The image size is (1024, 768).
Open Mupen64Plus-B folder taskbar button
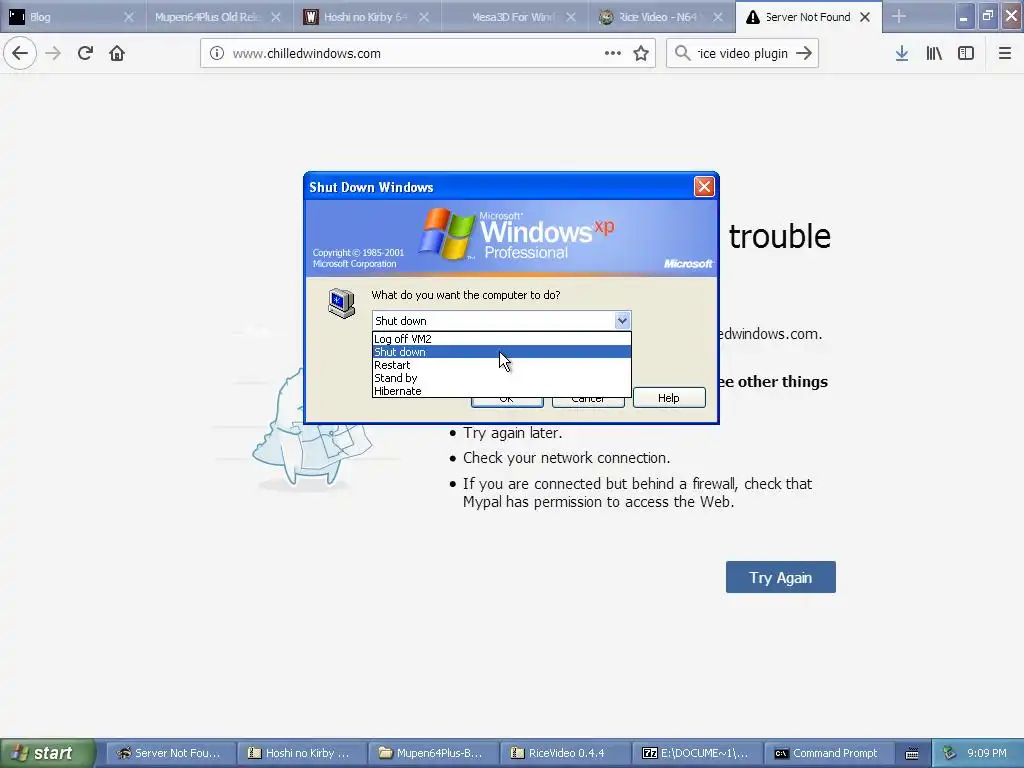click(432, 753)
